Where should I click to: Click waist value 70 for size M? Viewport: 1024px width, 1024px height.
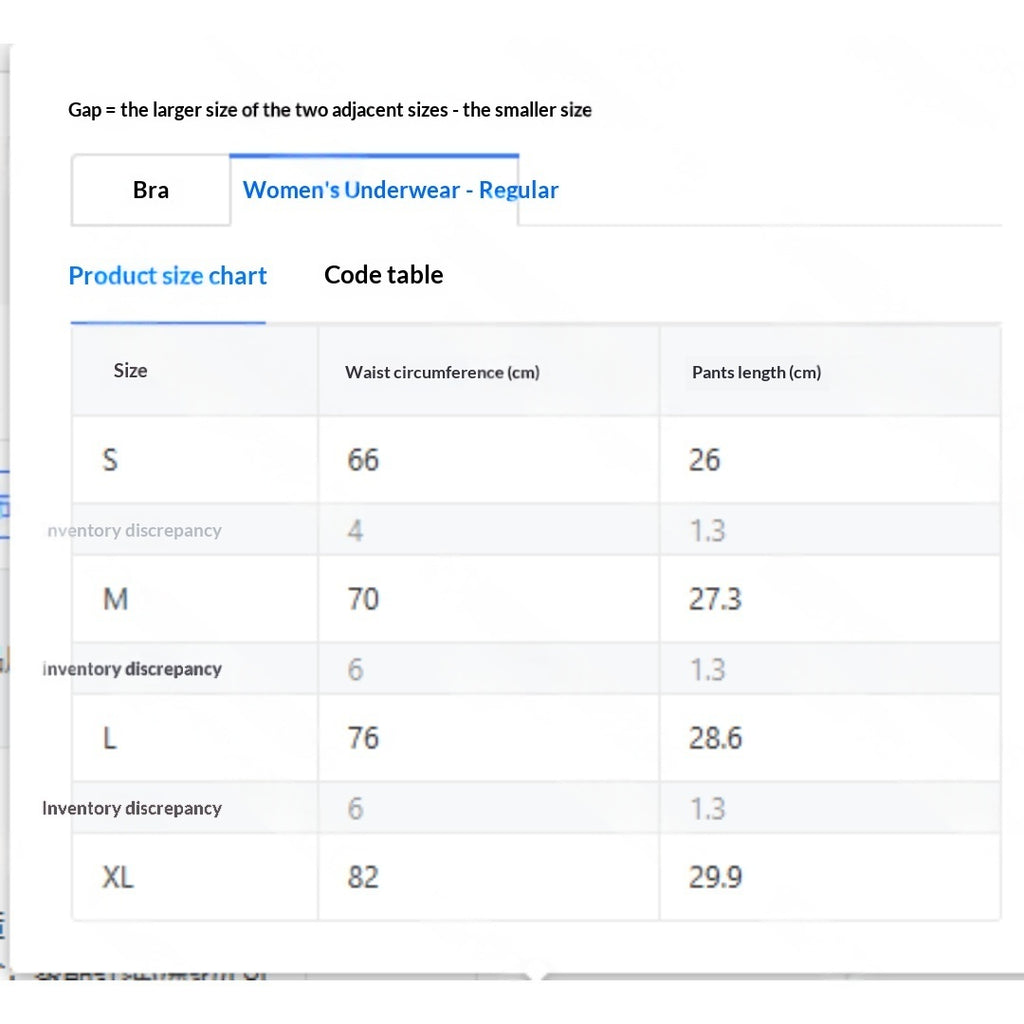(363, 599)
